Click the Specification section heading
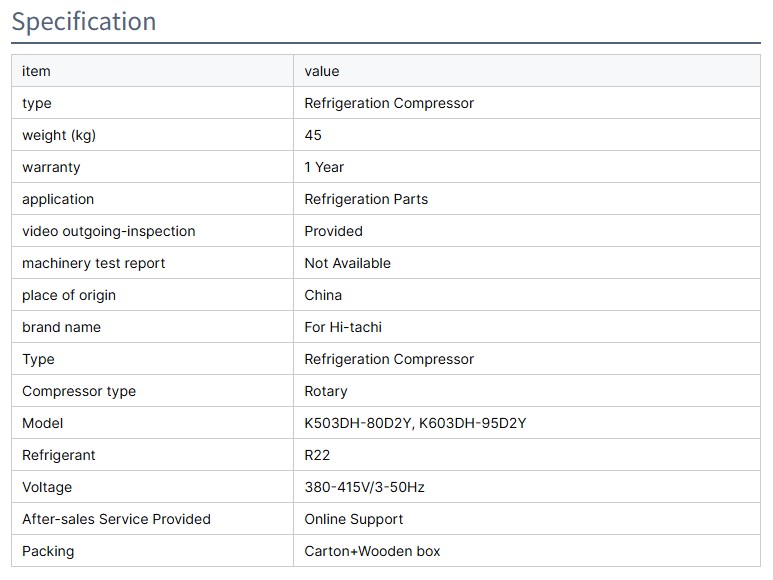 click(x=84, y=22)
